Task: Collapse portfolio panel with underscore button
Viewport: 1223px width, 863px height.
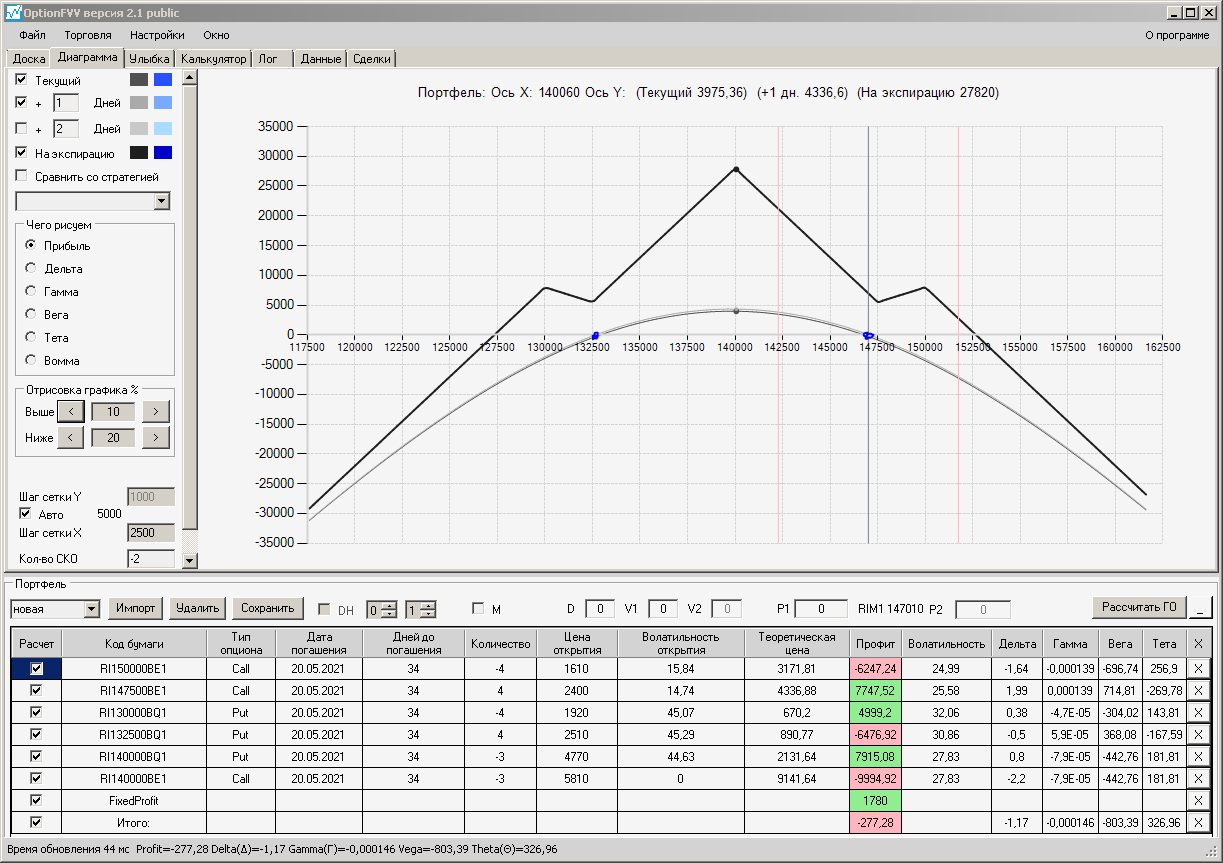Action: (1200, 608)
